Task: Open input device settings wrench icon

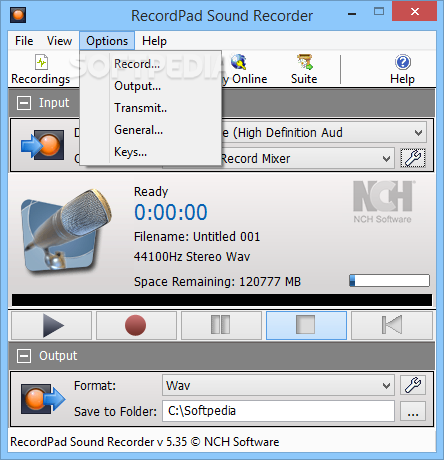Action: click(413, 158)
